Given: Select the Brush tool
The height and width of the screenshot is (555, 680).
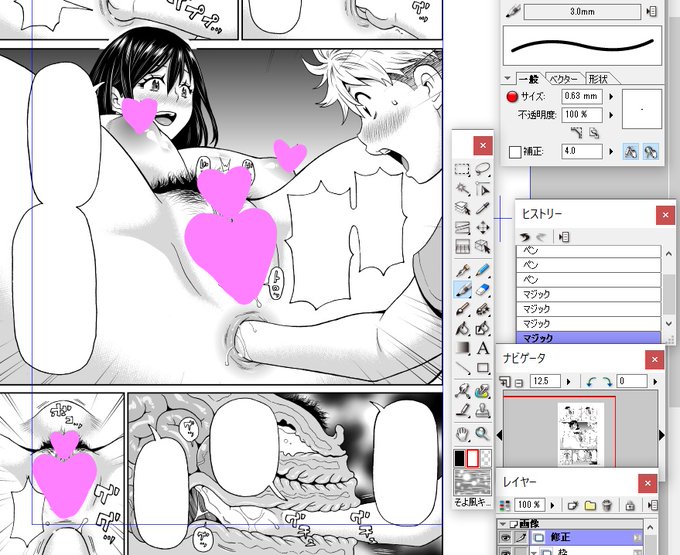Looking at the screenshot, I should [x=462, y=309].
